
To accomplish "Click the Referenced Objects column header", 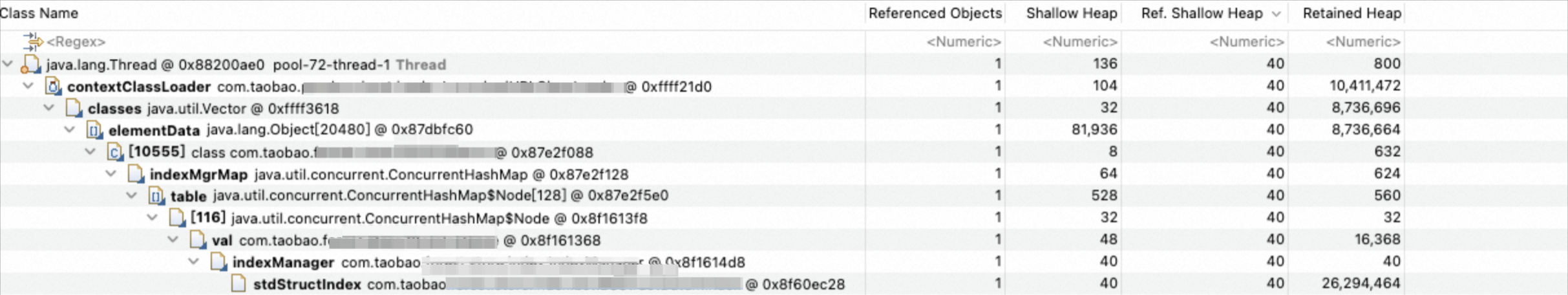I will (935, 14).
